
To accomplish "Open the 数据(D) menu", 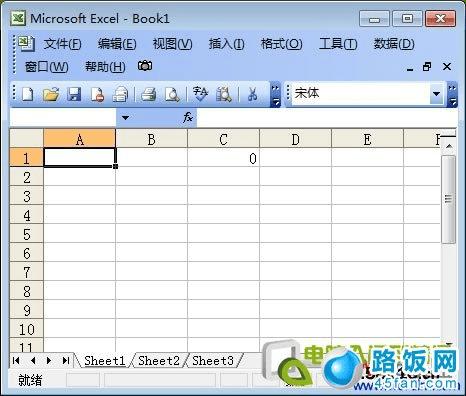I will [x=394, y=44].
